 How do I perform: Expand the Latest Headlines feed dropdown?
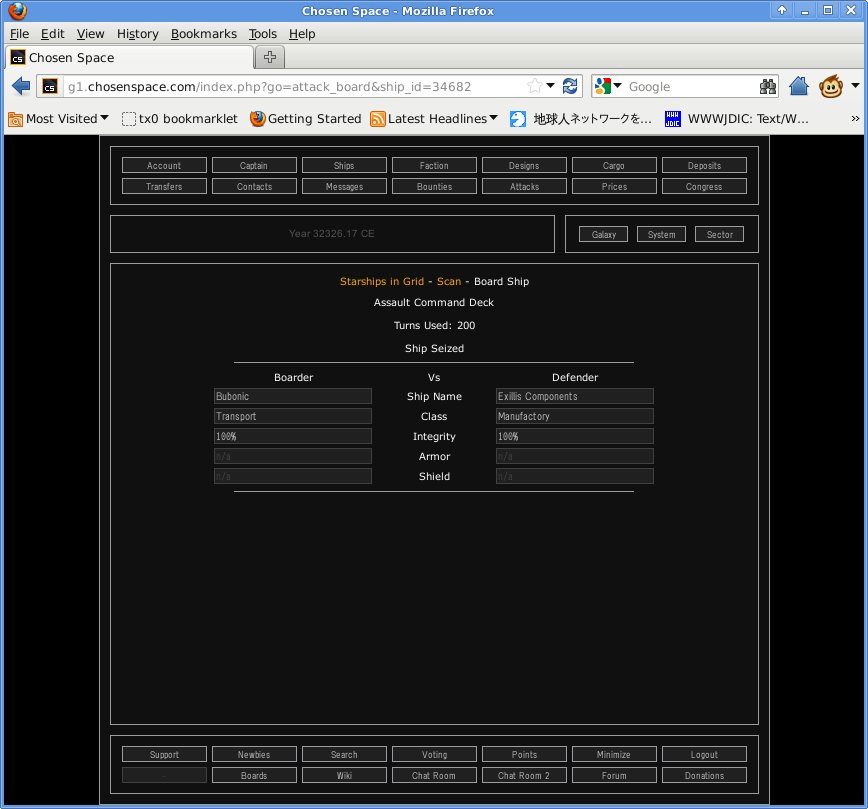point(433,118)
